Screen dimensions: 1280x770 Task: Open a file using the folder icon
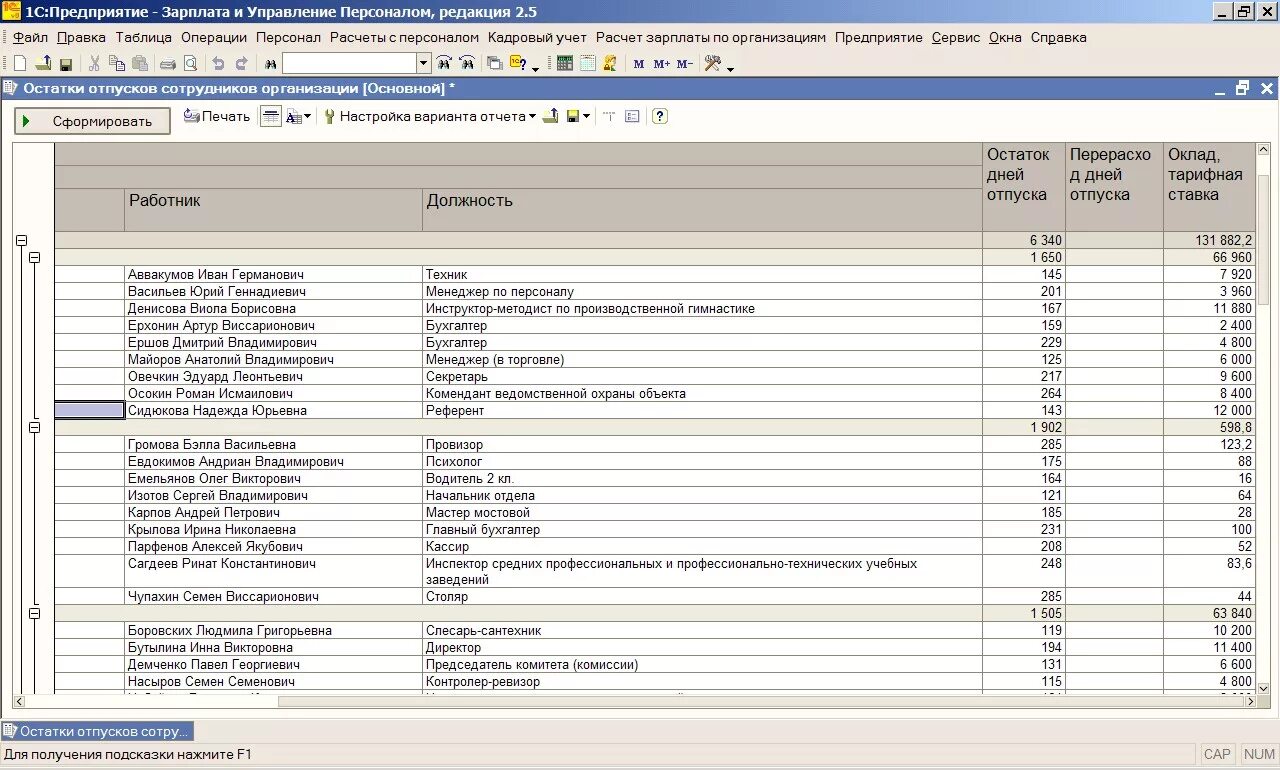pyautogui.click(x=43, y=63)
